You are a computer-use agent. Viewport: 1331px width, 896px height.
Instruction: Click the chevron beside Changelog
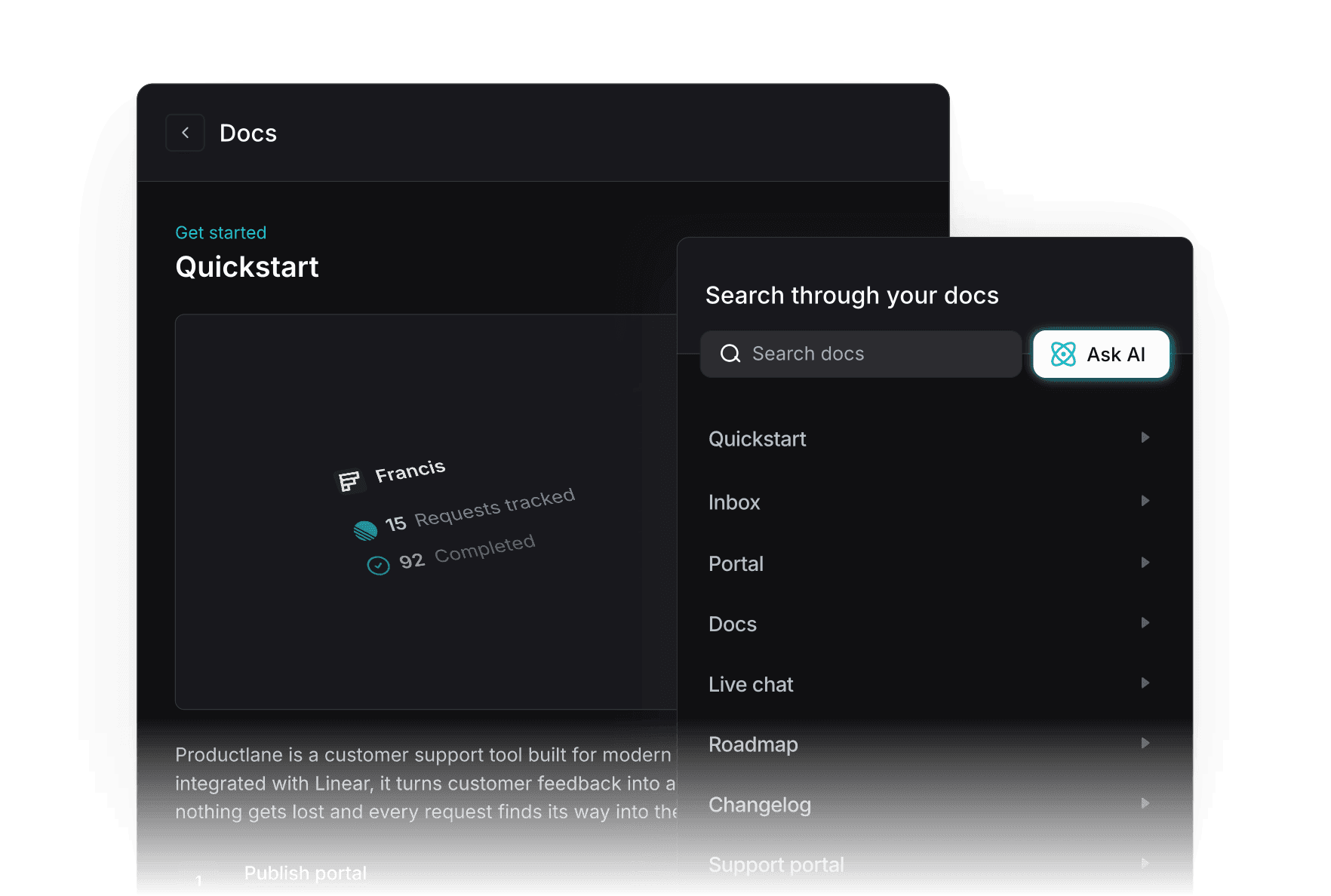click(1145, 803)
